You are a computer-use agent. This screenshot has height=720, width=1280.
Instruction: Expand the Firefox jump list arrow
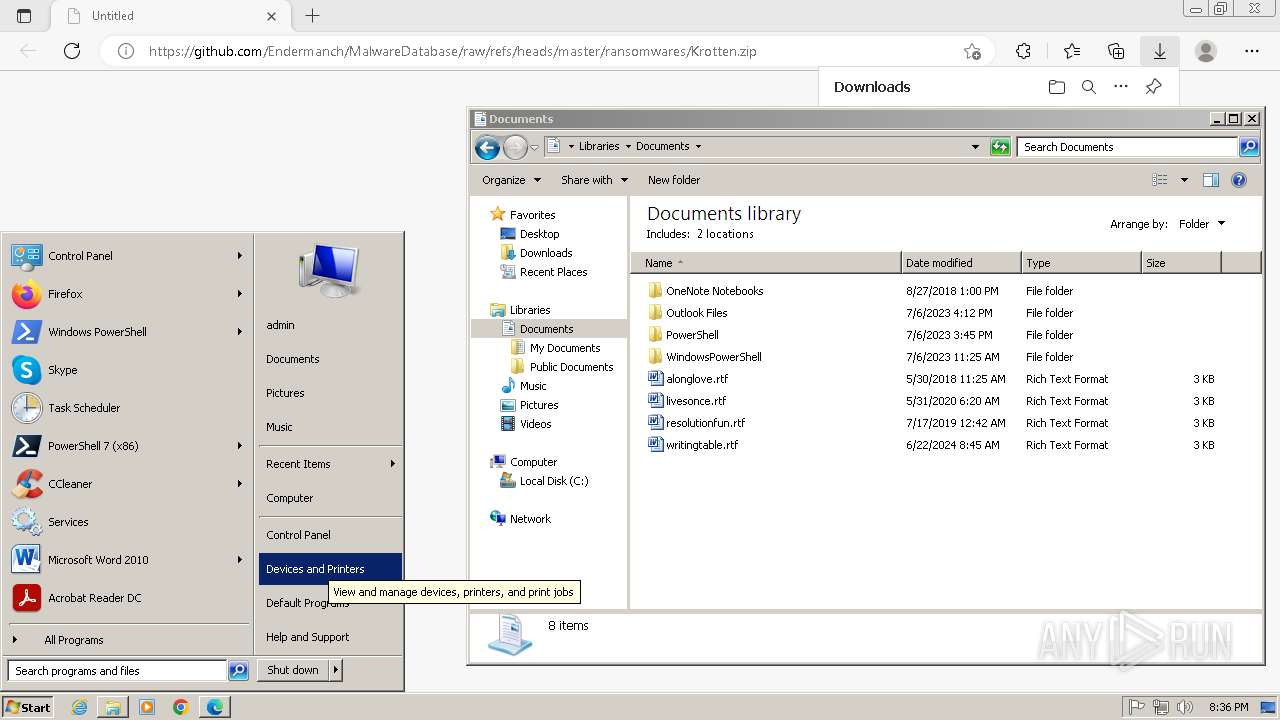[x=239, y=294]
